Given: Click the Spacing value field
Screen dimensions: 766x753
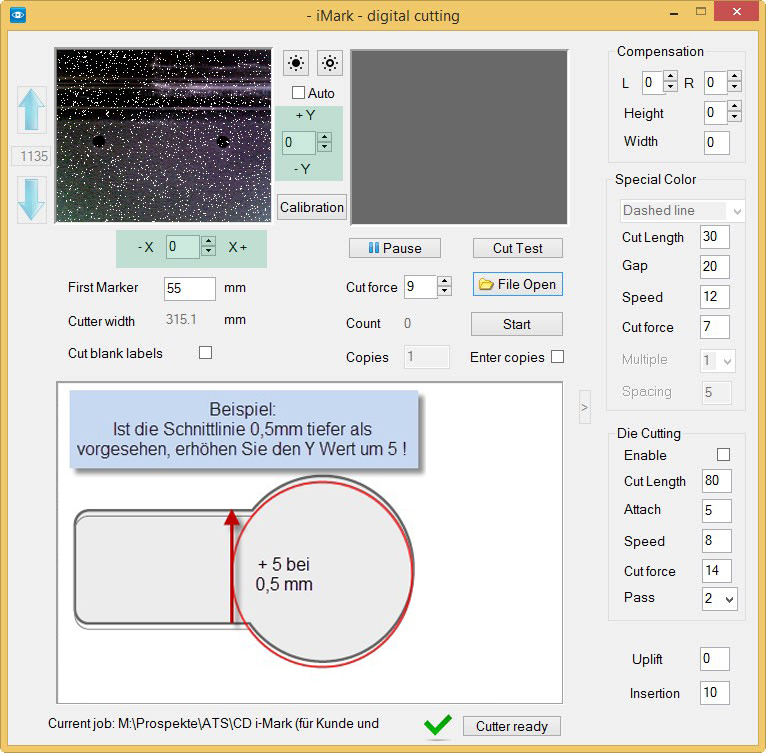Looking at the screenshot, I should tap(717, 392).
